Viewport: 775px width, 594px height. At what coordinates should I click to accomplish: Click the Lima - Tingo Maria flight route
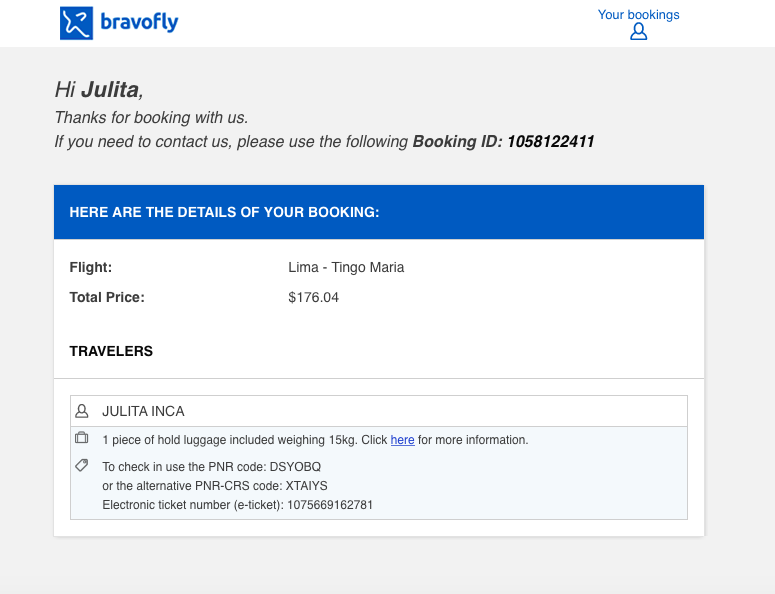tap(346, 267)
